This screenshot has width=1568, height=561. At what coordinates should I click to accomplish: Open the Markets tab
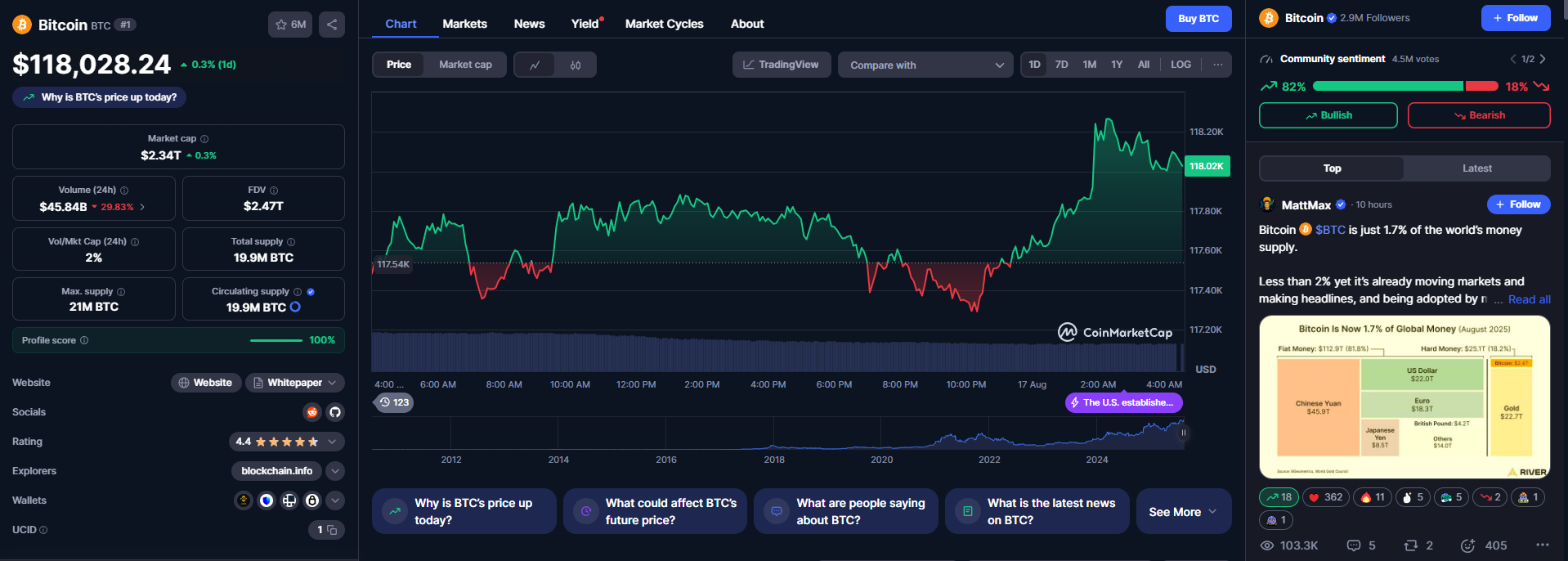tap(465, 24)
